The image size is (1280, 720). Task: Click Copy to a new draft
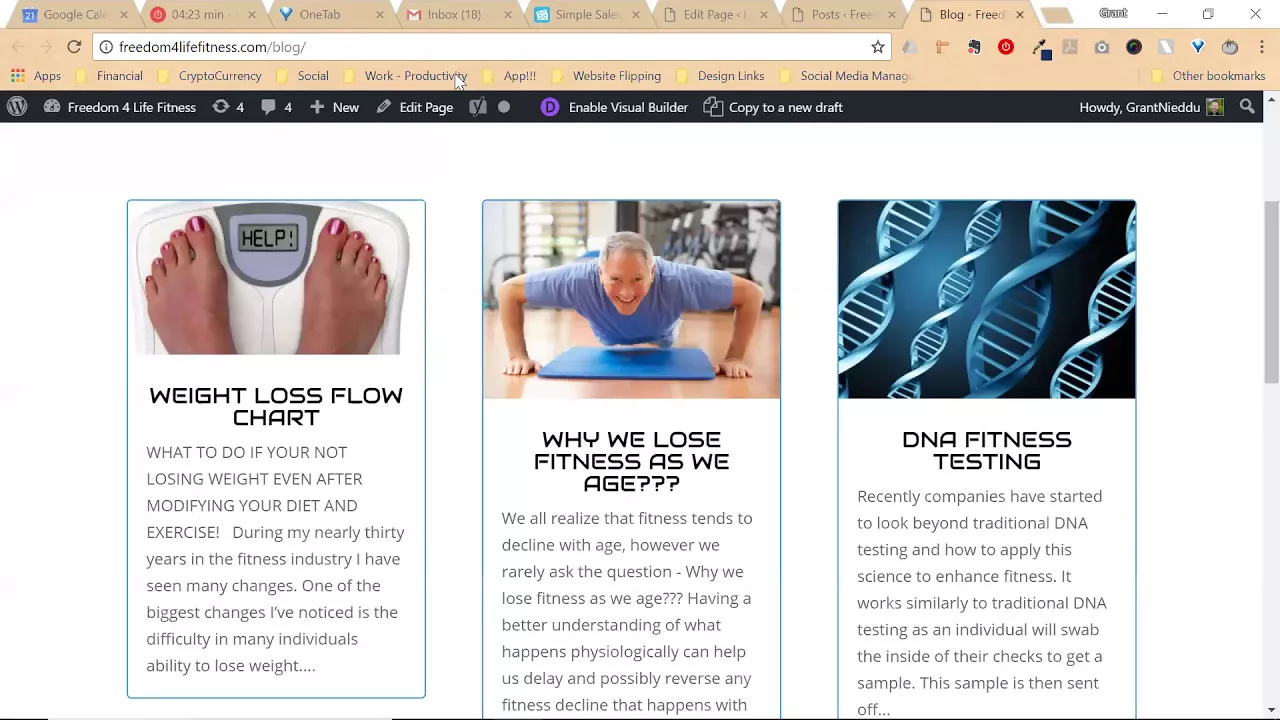774,107
